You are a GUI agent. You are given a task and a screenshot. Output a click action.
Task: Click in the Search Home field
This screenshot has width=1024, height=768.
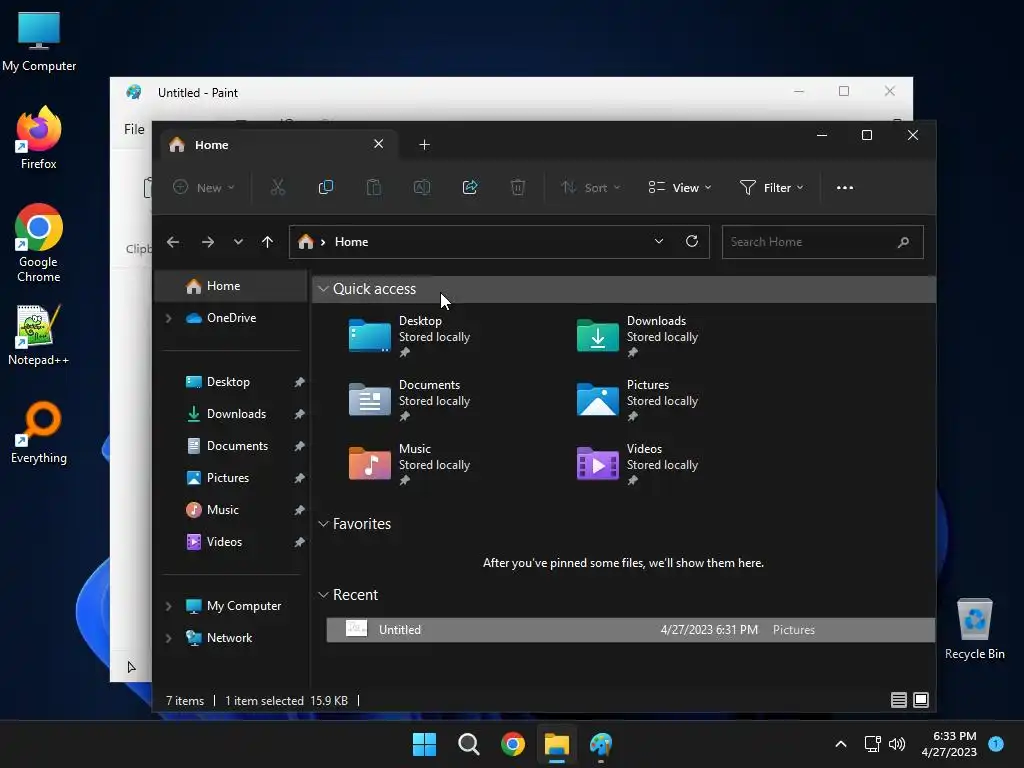pos(822,242)
